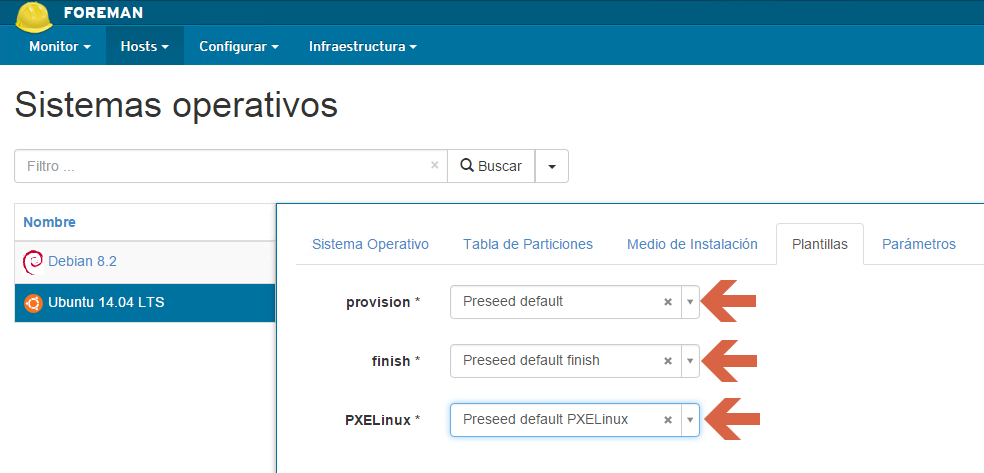Screen dimensions: 984x473
Task: Select the Plantillas tab
Action: pos(820,244)
